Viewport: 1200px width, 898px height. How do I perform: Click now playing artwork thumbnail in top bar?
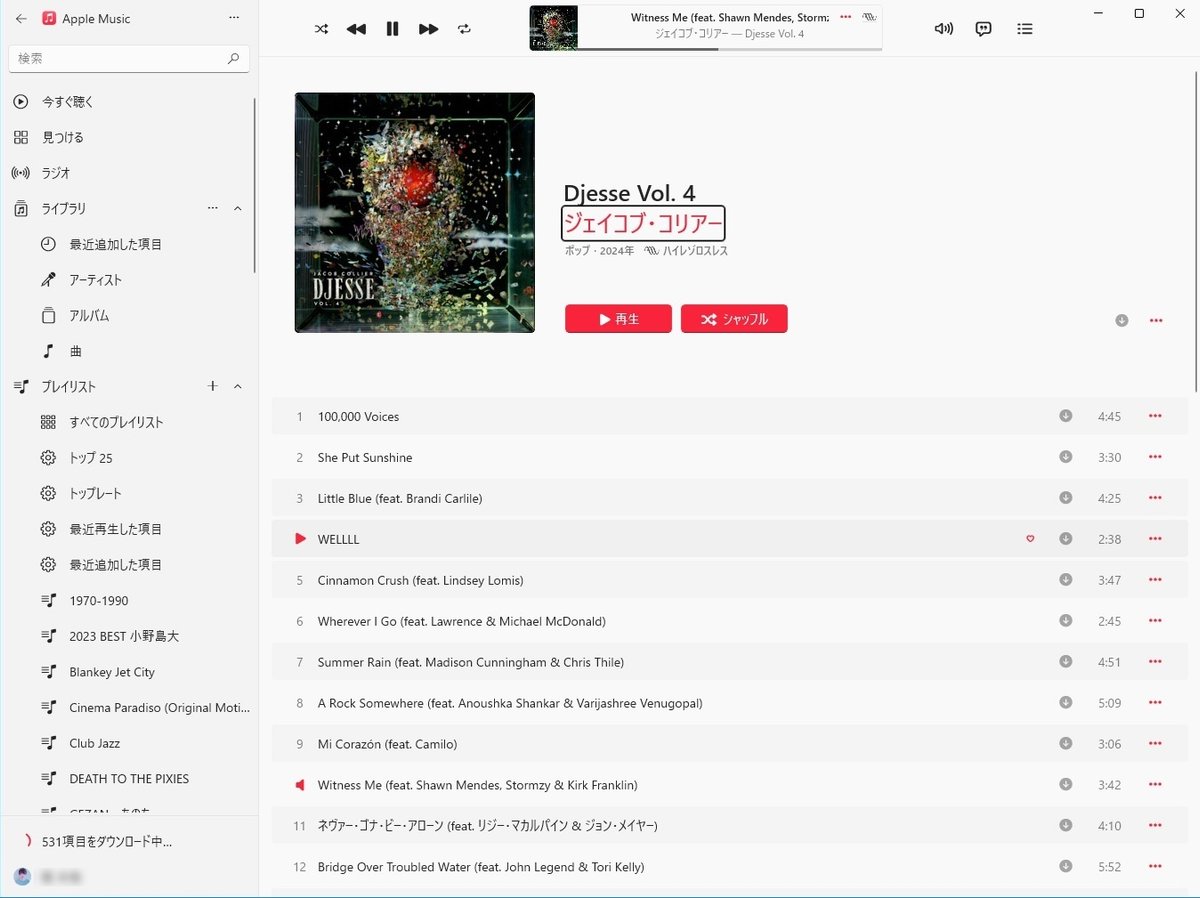(553, 28)
